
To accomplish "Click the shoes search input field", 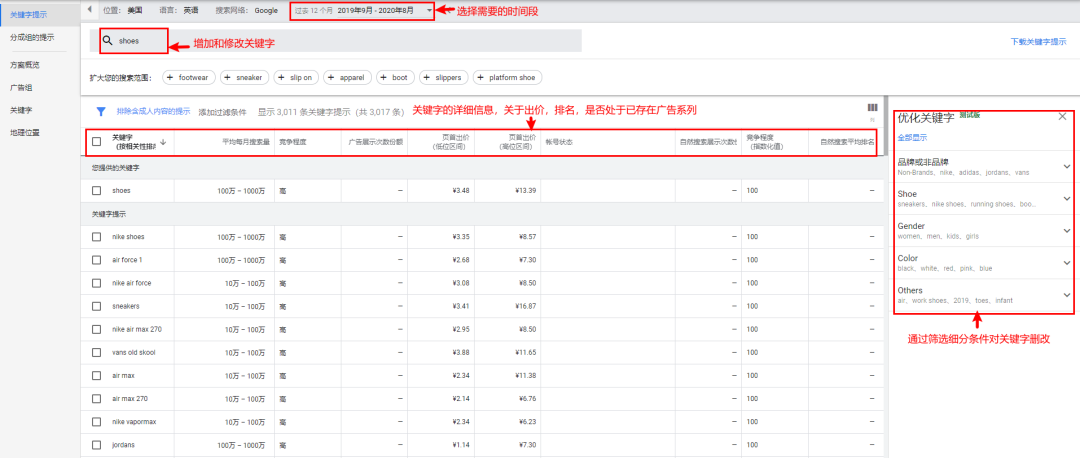I will (335, 41).
